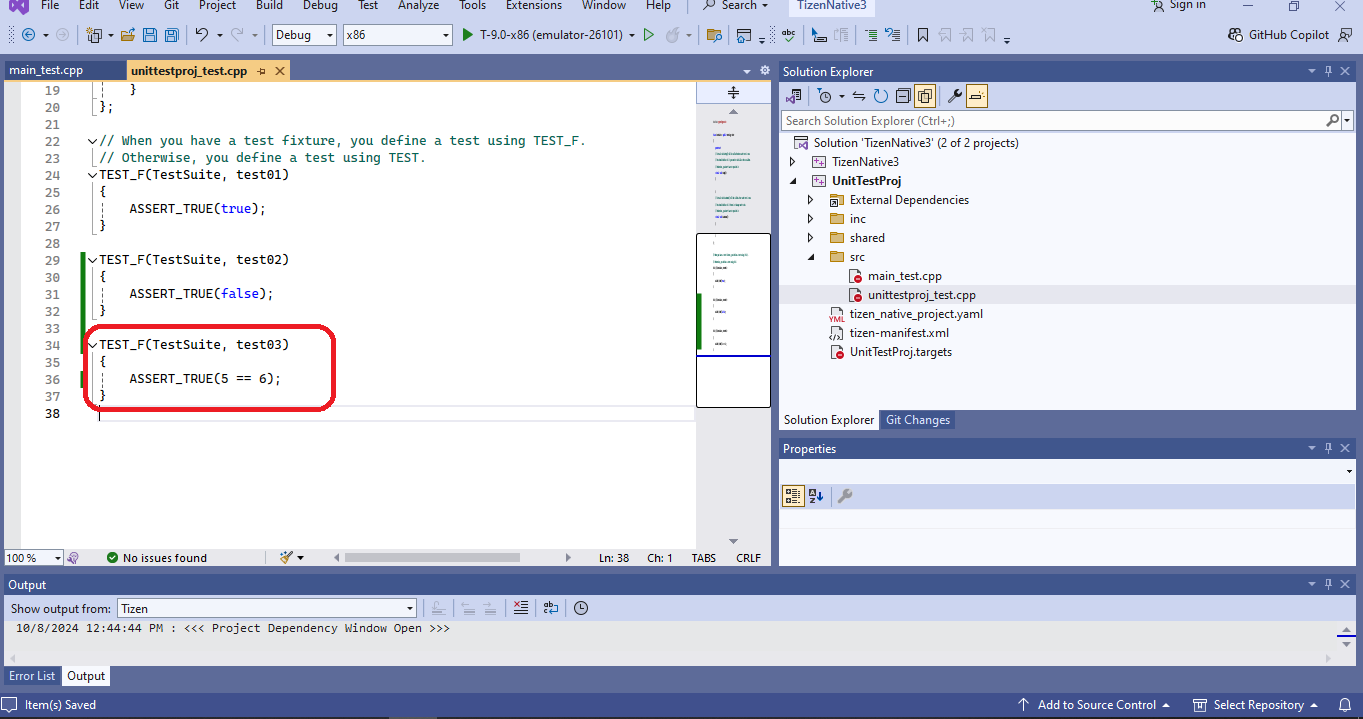Start debugging on T-9.0-x86 emulator
Viewport: 1363px width, 719px height.
(467, 34)
